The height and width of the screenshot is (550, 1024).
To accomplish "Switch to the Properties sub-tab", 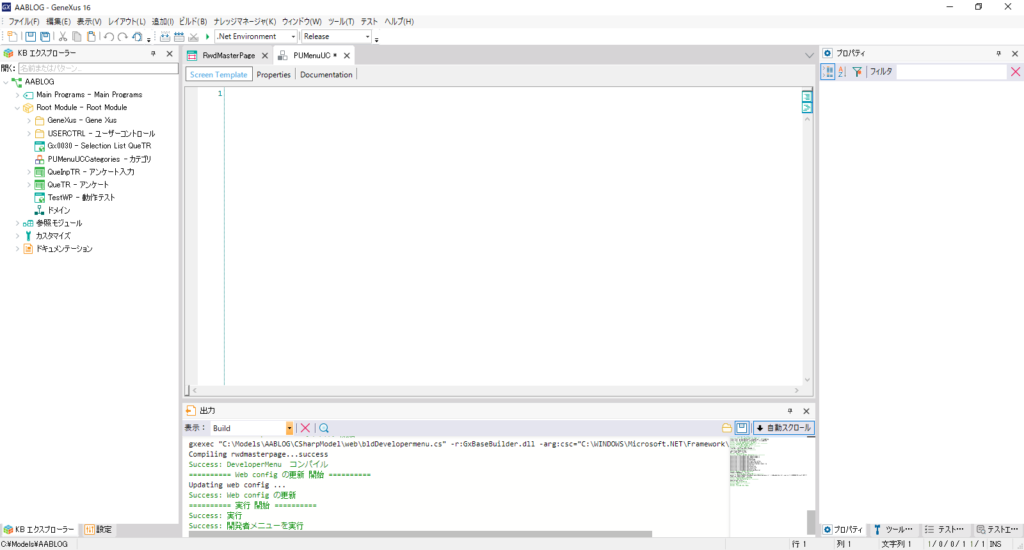I will pyautogui.click(x=273, y=74).
